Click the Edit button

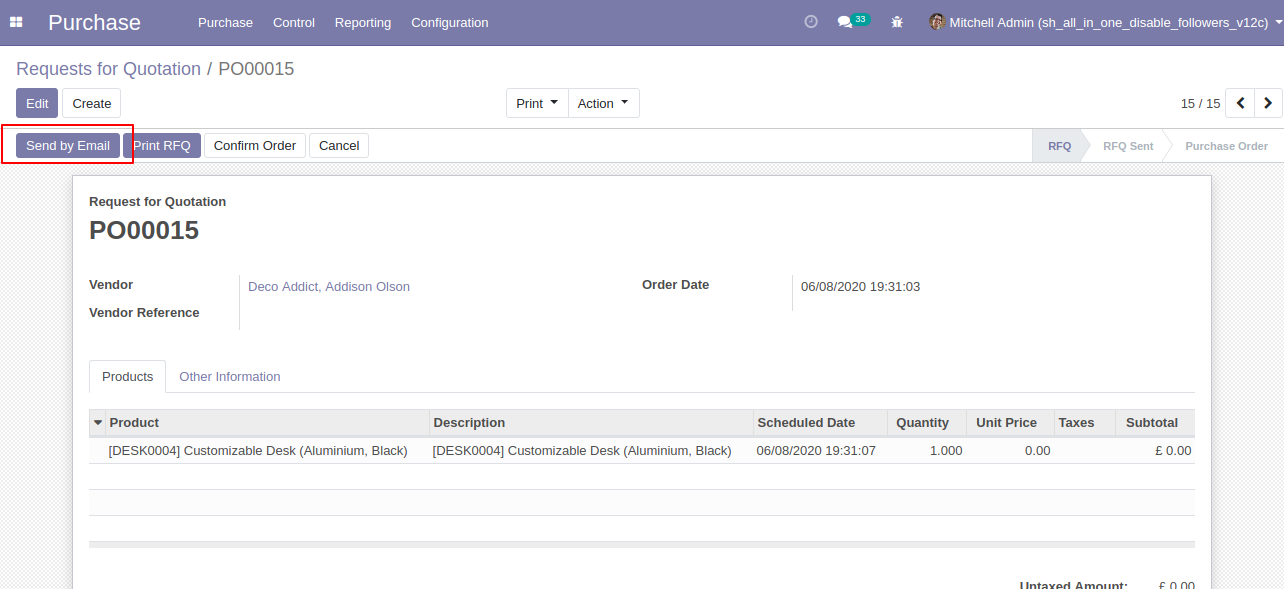[37, 103]
